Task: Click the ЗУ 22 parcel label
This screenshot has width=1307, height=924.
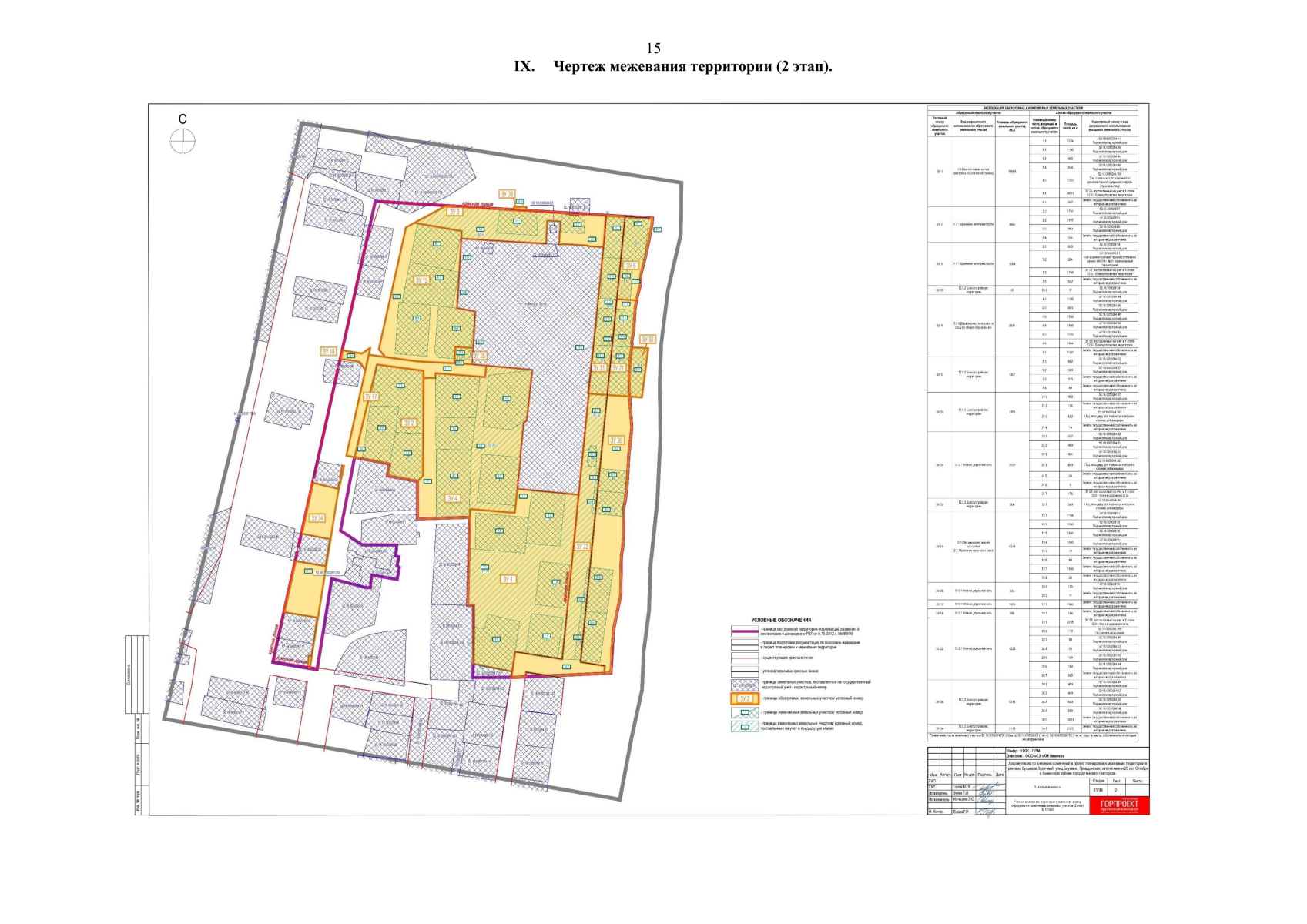Action: (581, 547)
